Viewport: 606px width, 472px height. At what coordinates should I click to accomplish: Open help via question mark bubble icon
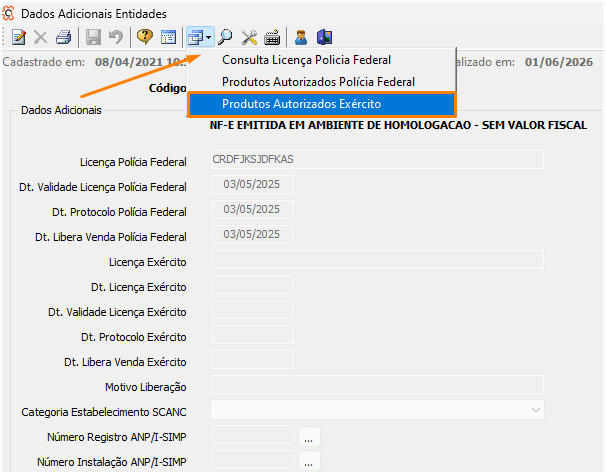pyautogui.click(x=145, y=37)
